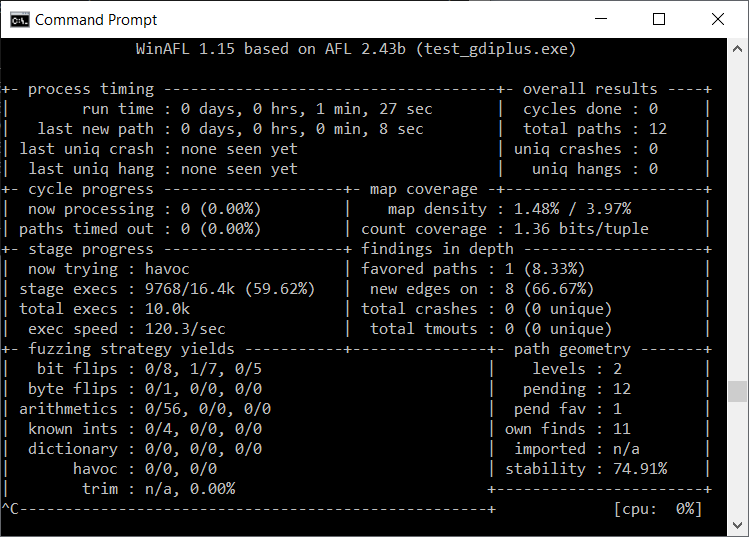Click the 'fuzzing strategy yields' heading

click(131, 349)
